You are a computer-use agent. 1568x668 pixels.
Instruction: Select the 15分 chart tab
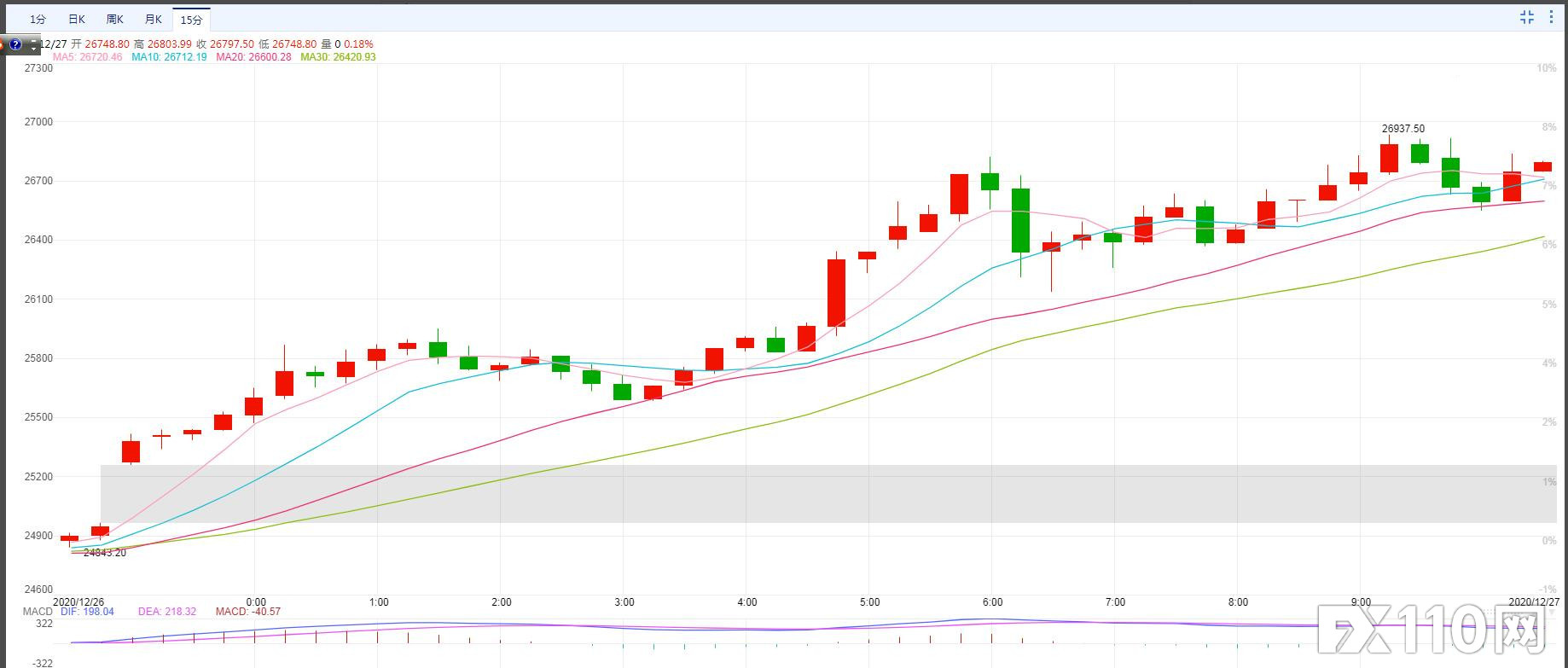[191, 20]
